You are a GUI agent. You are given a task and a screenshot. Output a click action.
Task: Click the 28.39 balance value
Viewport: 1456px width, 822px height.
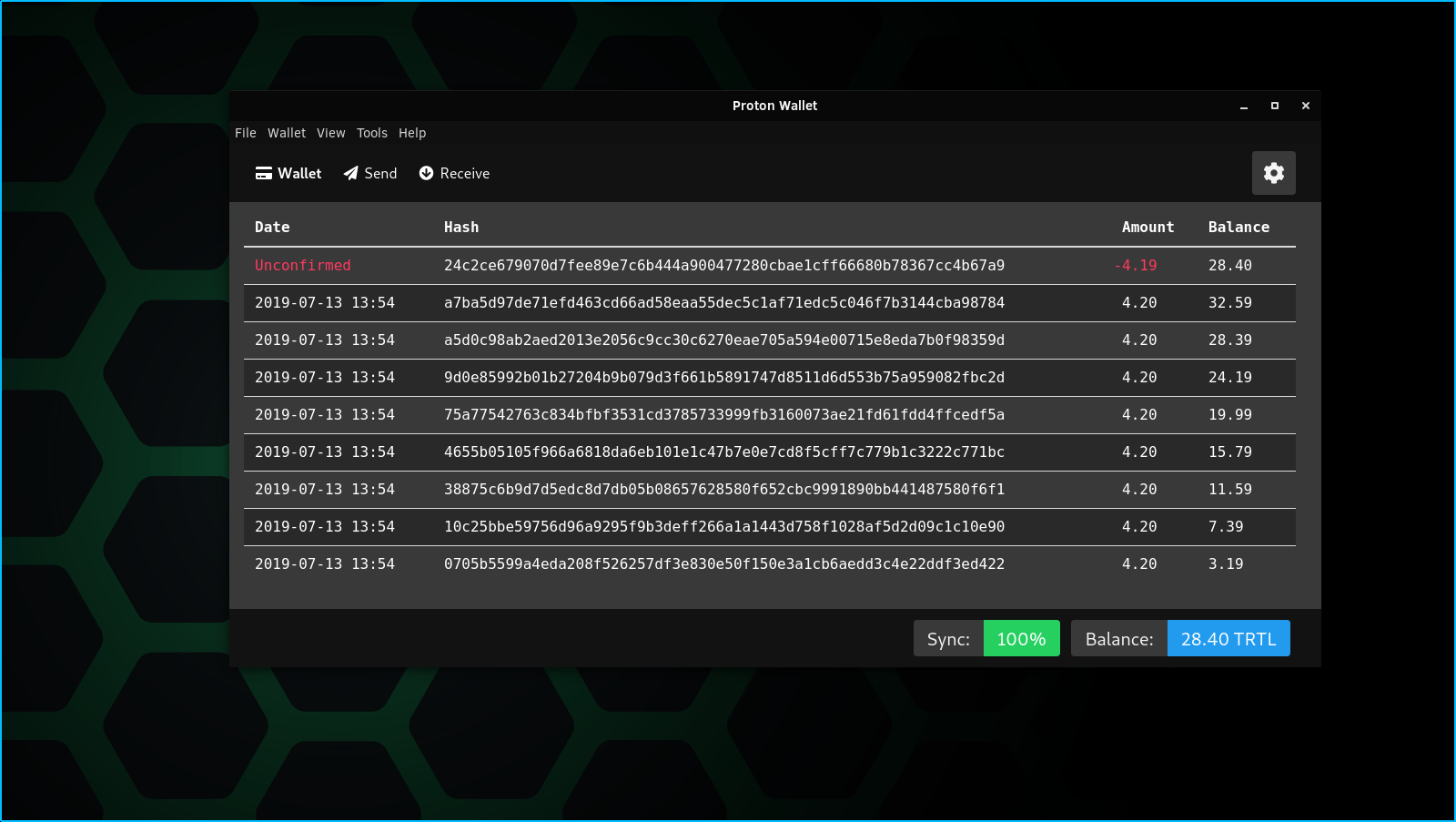pyautogui.click(x=1230, y=340)
